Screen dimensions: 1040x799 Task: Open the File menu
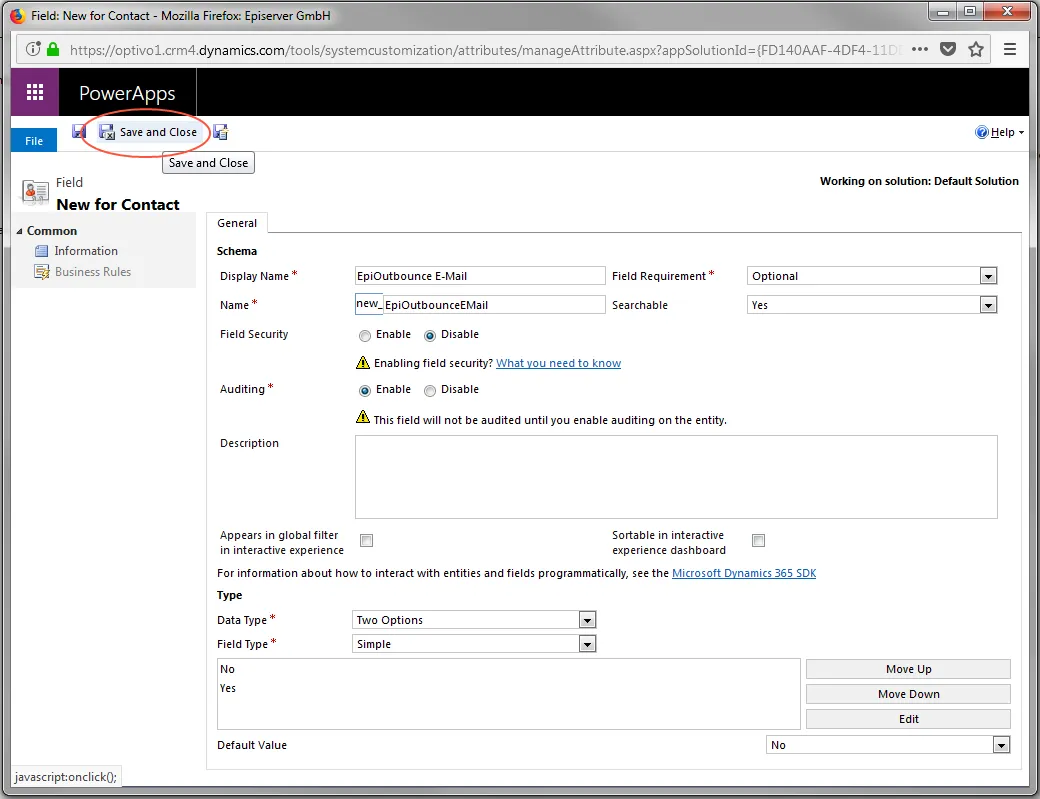34,141
